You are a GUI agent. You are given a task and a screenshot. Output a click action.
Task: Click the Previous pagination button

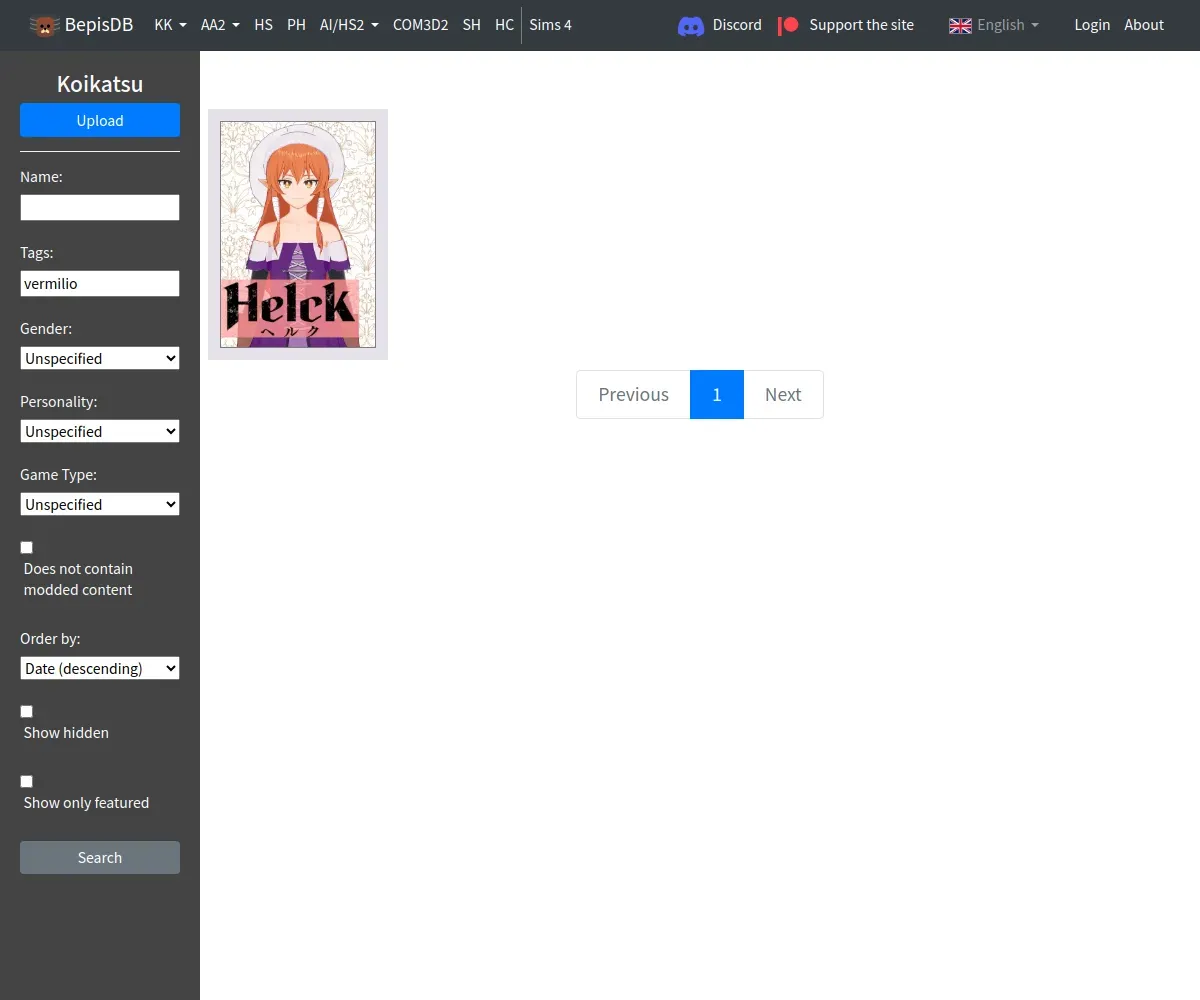(x=633, y=394)
